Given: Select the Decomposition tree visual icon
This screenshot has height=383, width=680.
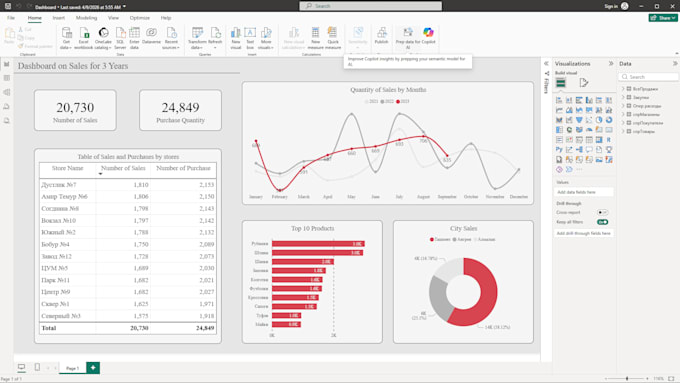Looking at the screenshot, I should coord(579,150).
